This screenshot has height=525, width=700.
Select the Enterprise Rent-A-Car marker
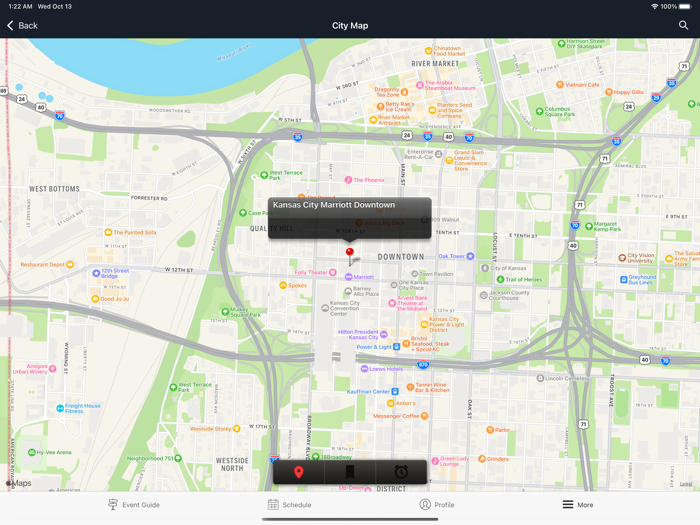tap(438, 154)
